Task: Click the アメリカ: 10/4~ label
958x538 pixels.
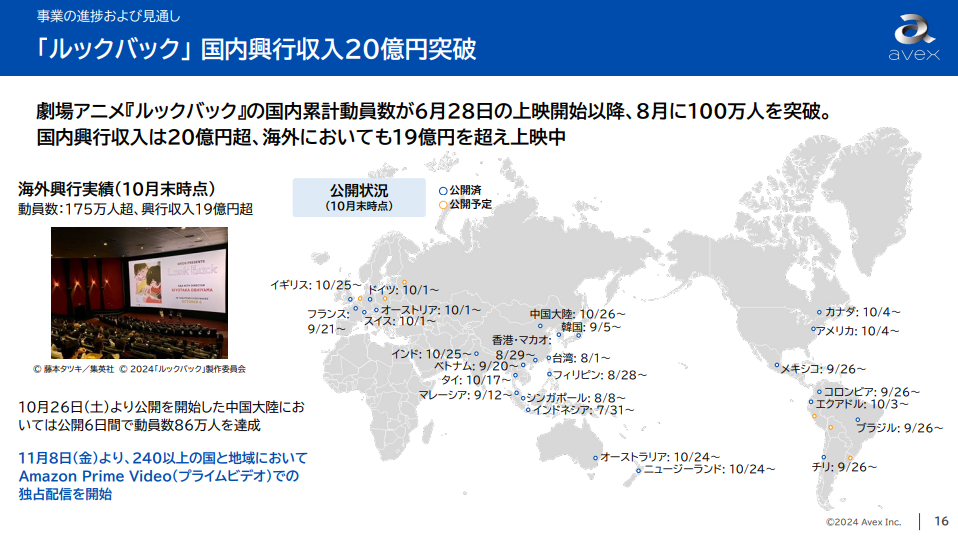Action: tap(856, 331)
